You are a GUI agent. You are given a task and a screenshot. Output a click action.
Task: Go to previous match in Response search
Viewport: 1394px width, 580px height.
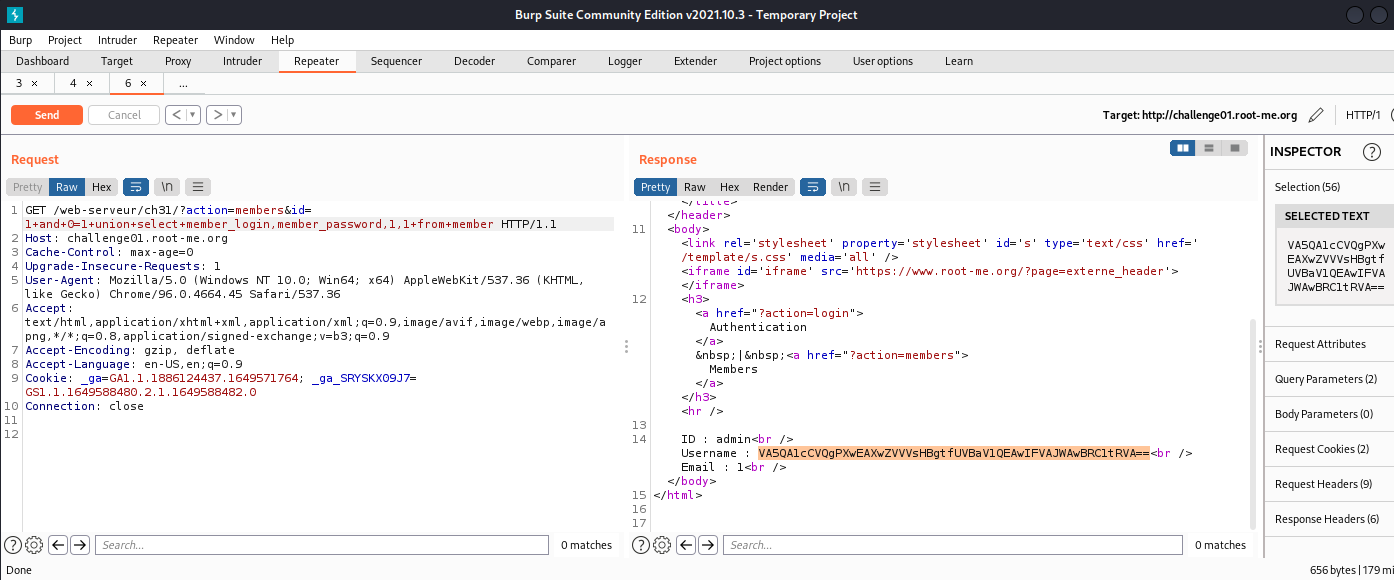tap(686, 545)
